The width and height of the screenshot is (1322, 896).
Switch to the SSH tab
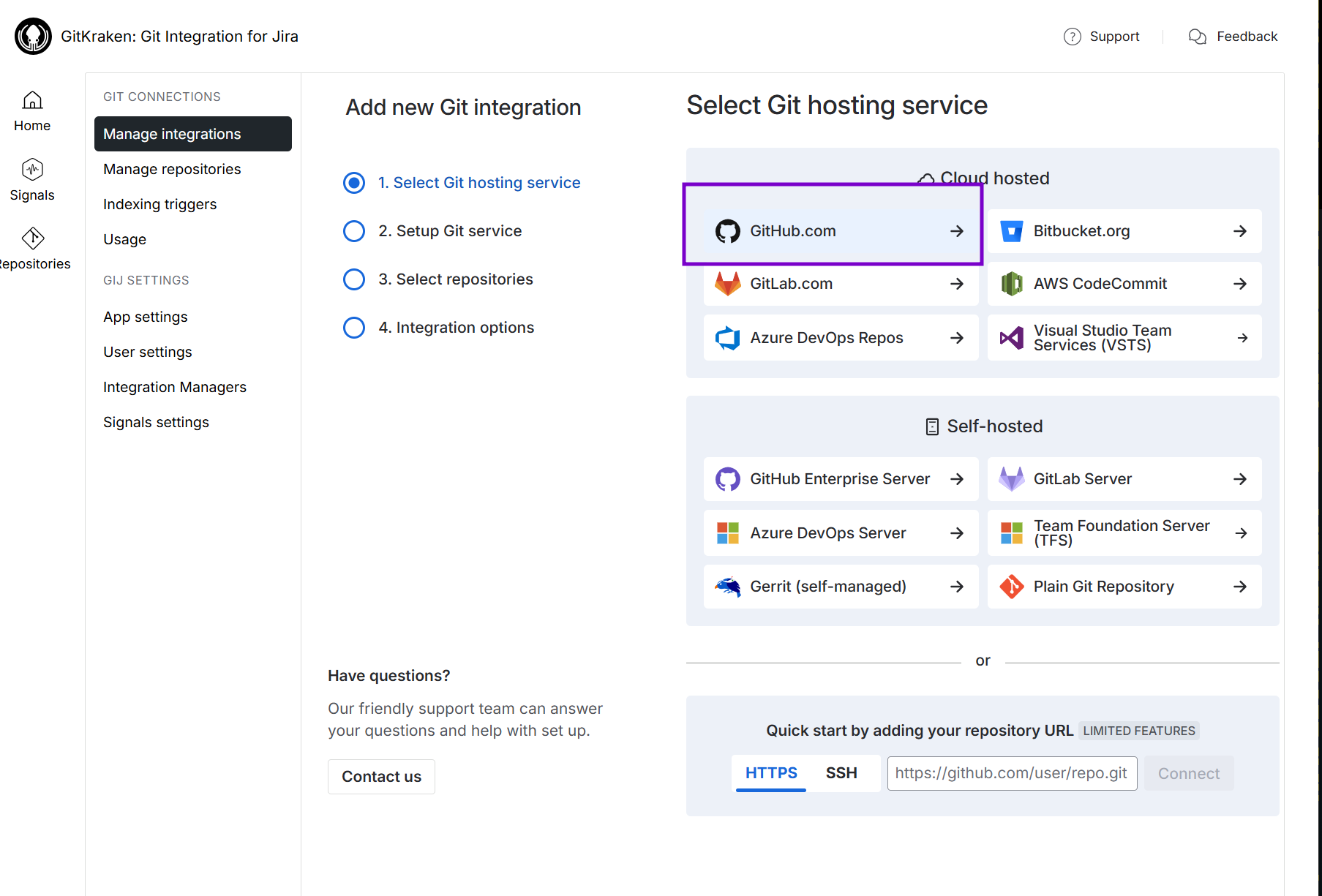pyautogui.click(x=841, y=773)
